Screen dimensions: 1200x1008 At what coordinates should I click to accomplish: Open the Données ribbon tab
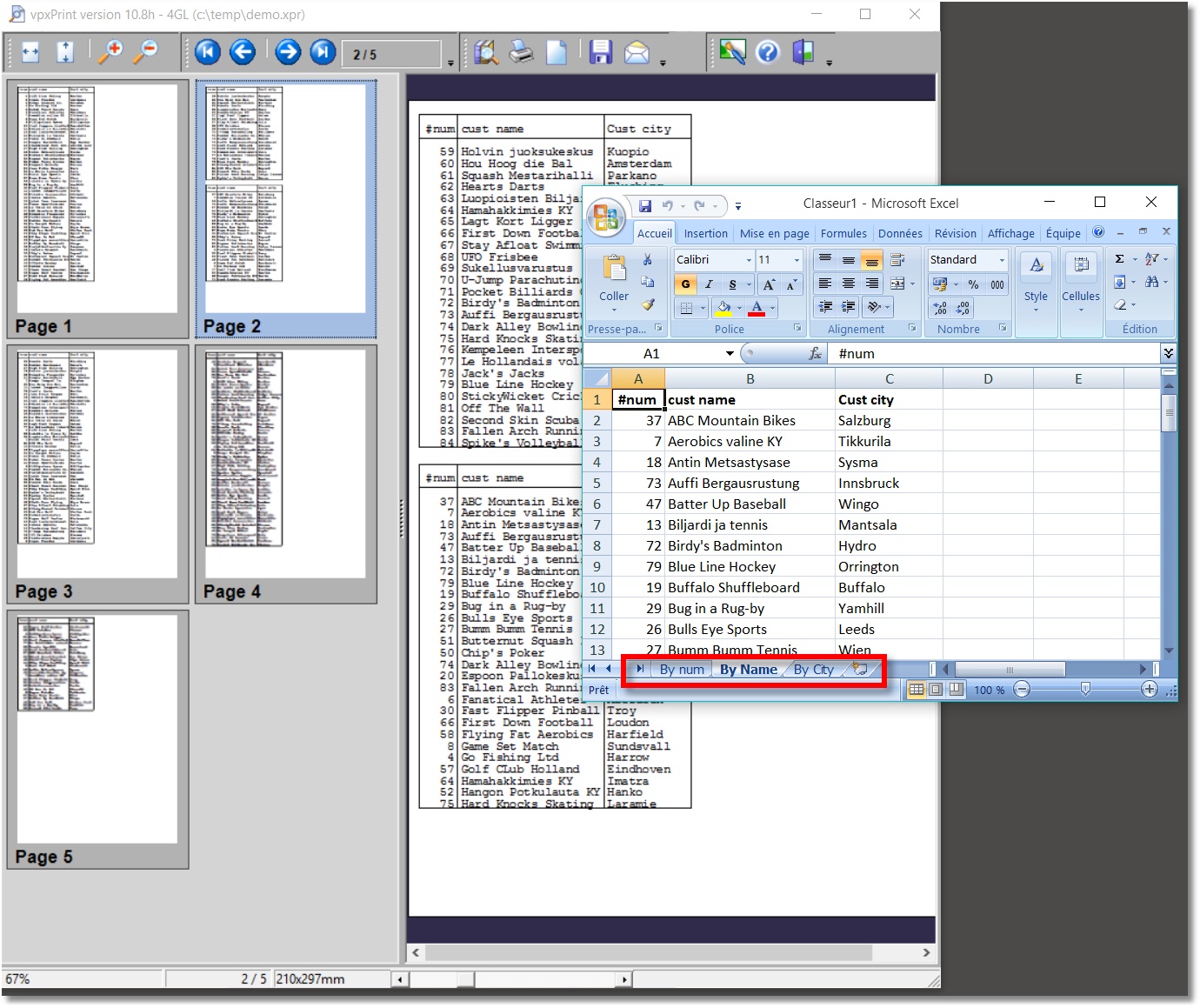(x=900, y=233)
